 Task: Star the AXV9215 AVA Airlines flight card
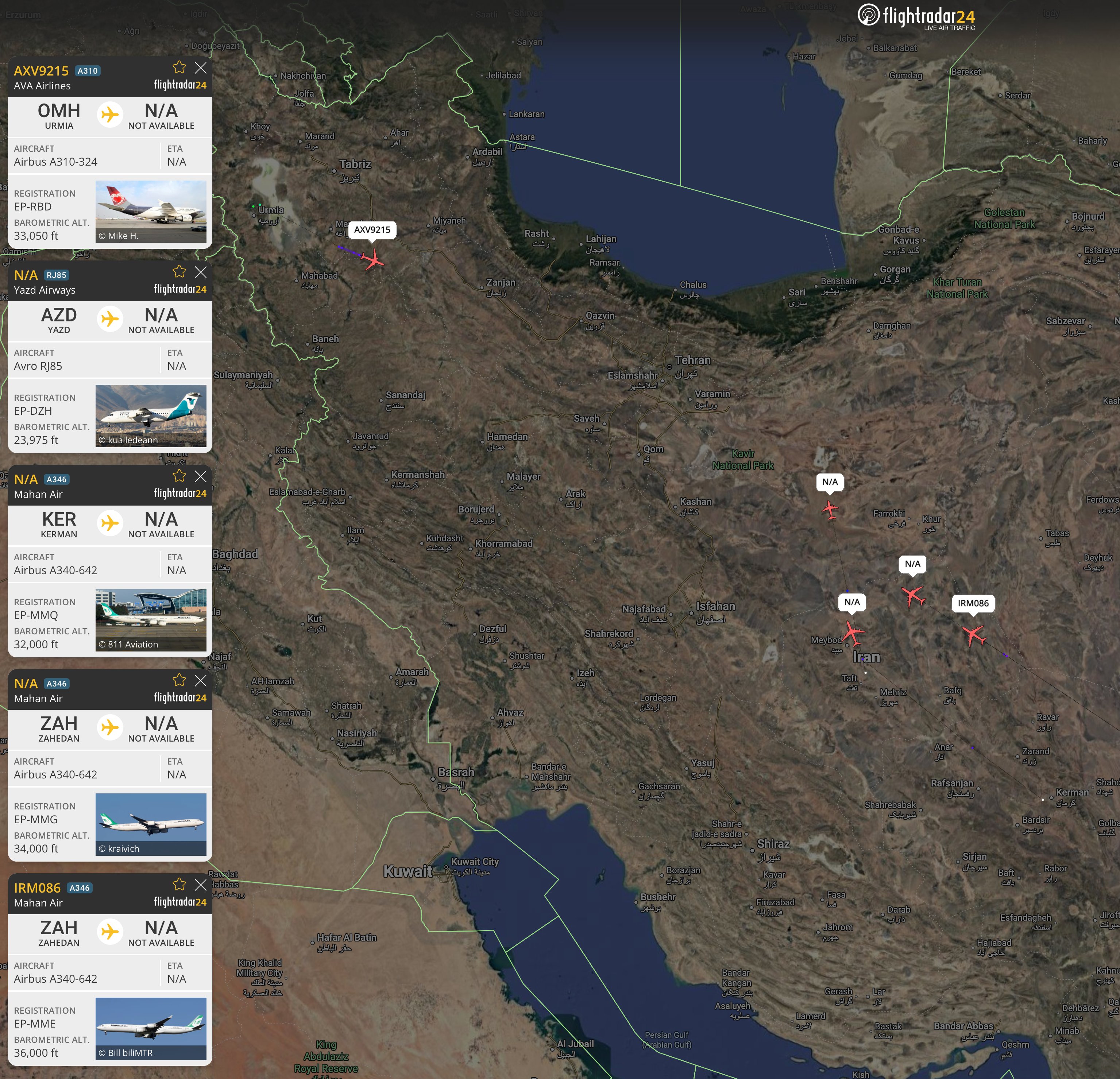179,67
